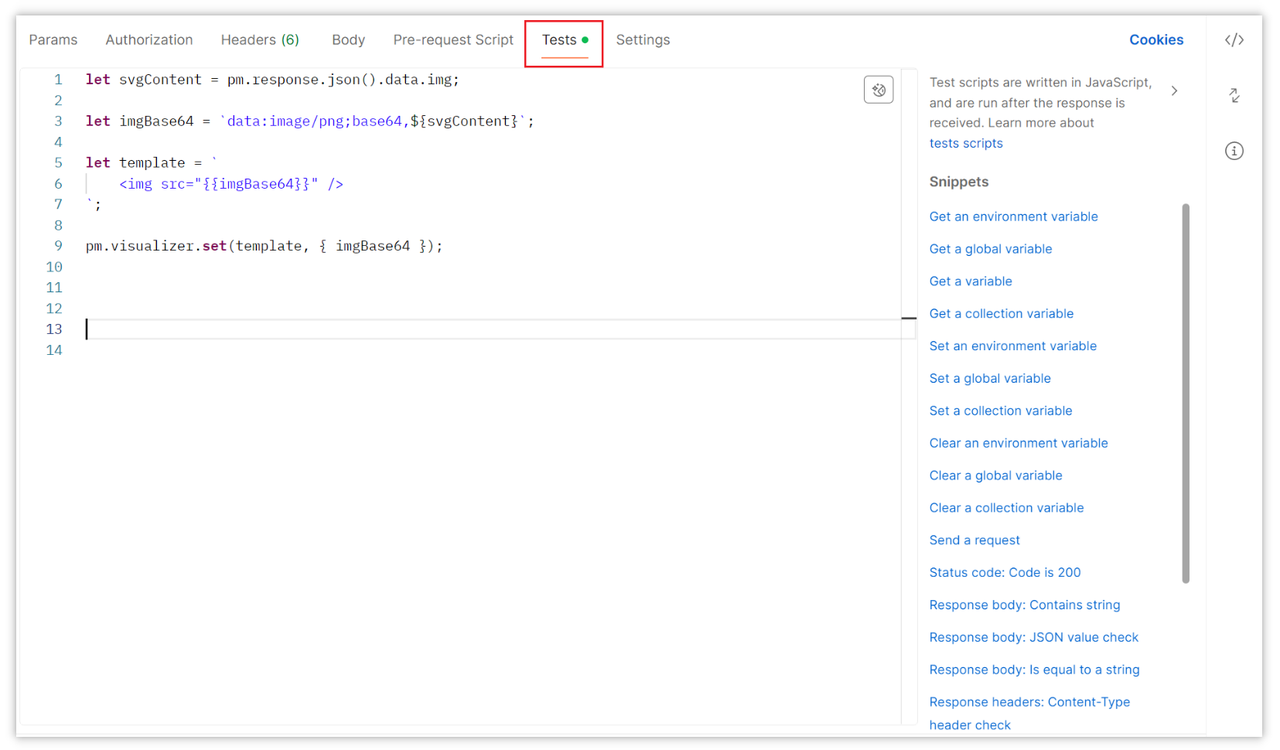Click the Postbot AI icon in editor
The height and width of the screenshot is (750, 1280).
[878, 90]
